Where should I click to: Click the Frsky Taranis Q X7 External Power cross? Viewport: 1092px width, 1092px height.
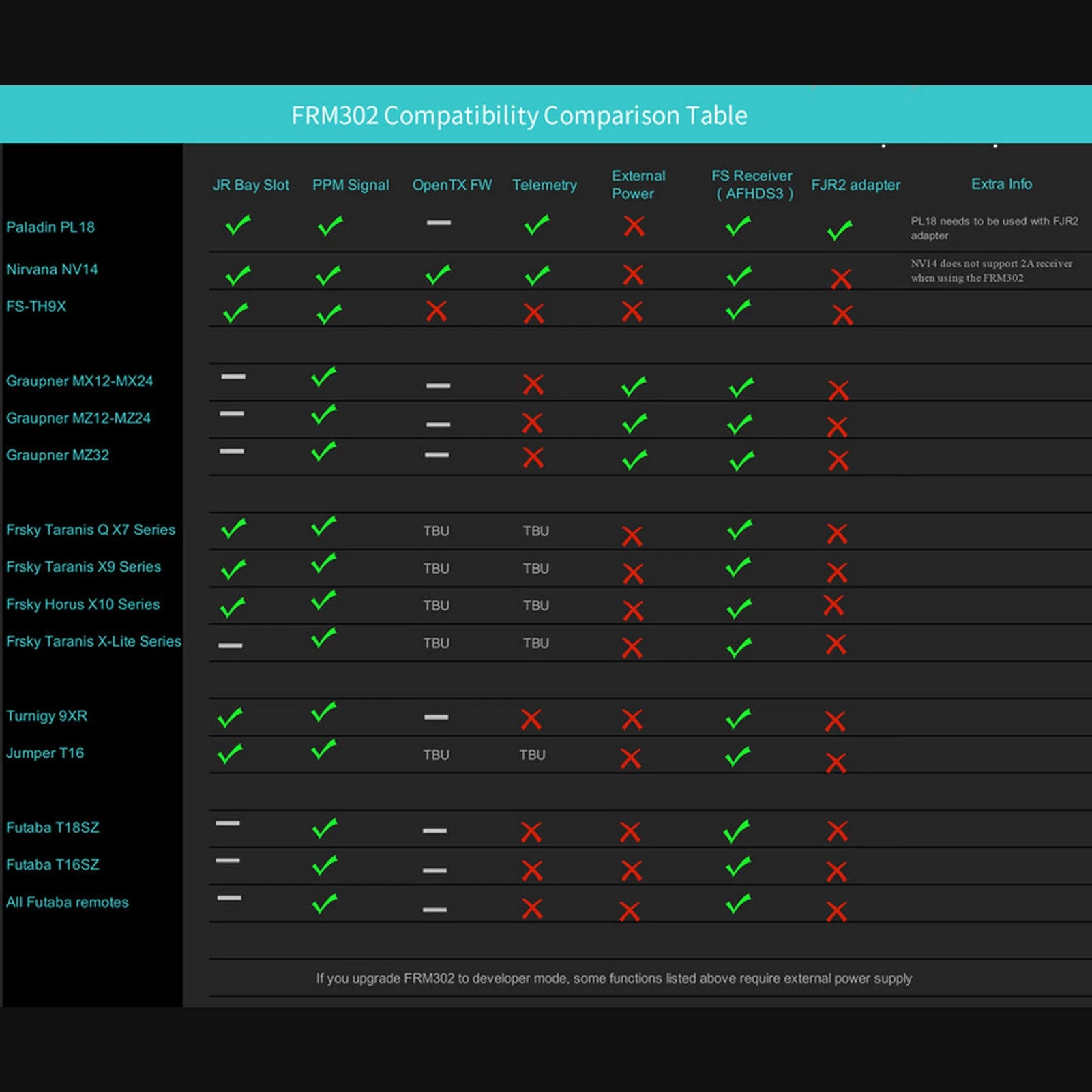(632, 536)
